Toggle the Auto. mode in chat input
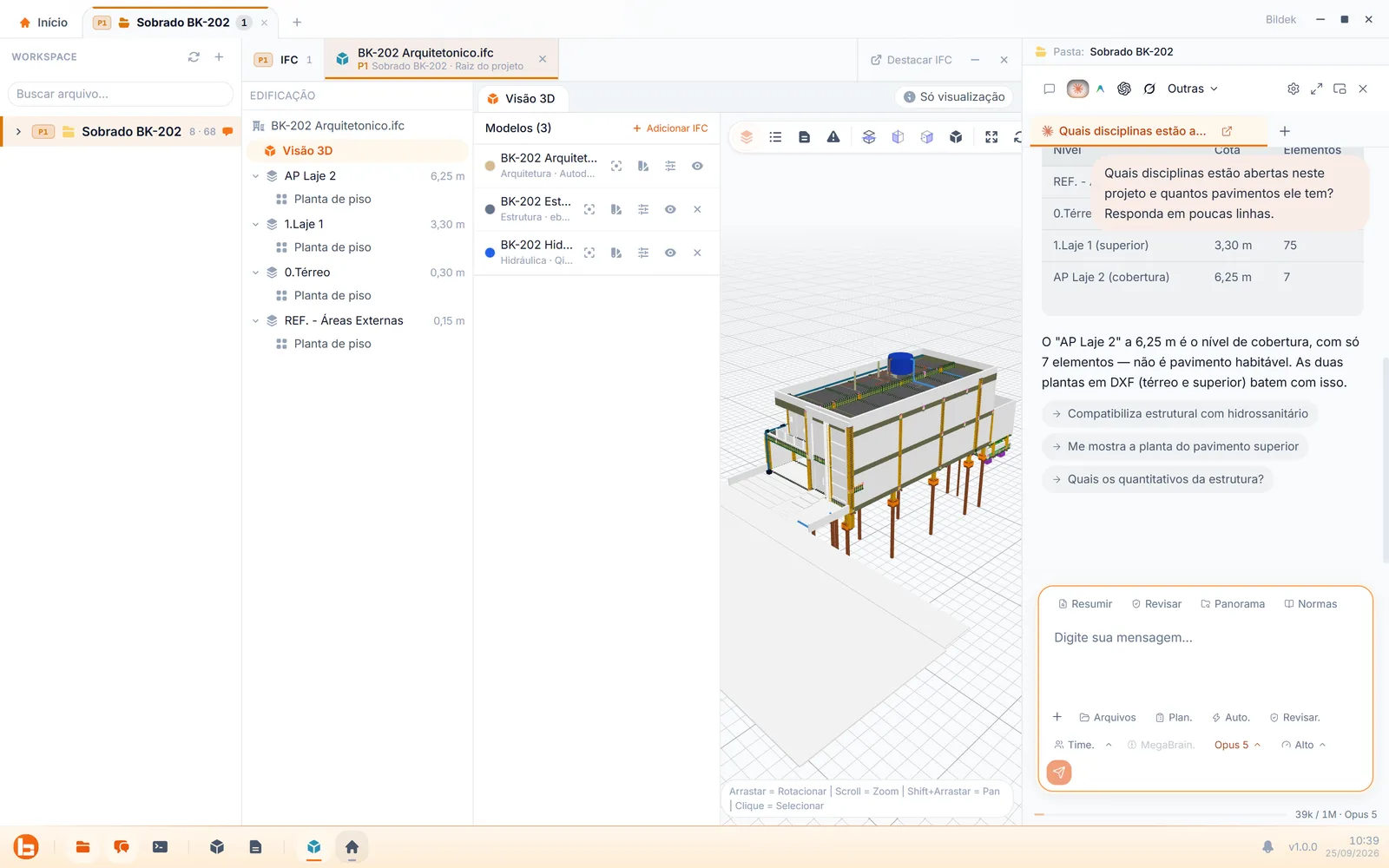 tap(1231, 718)
